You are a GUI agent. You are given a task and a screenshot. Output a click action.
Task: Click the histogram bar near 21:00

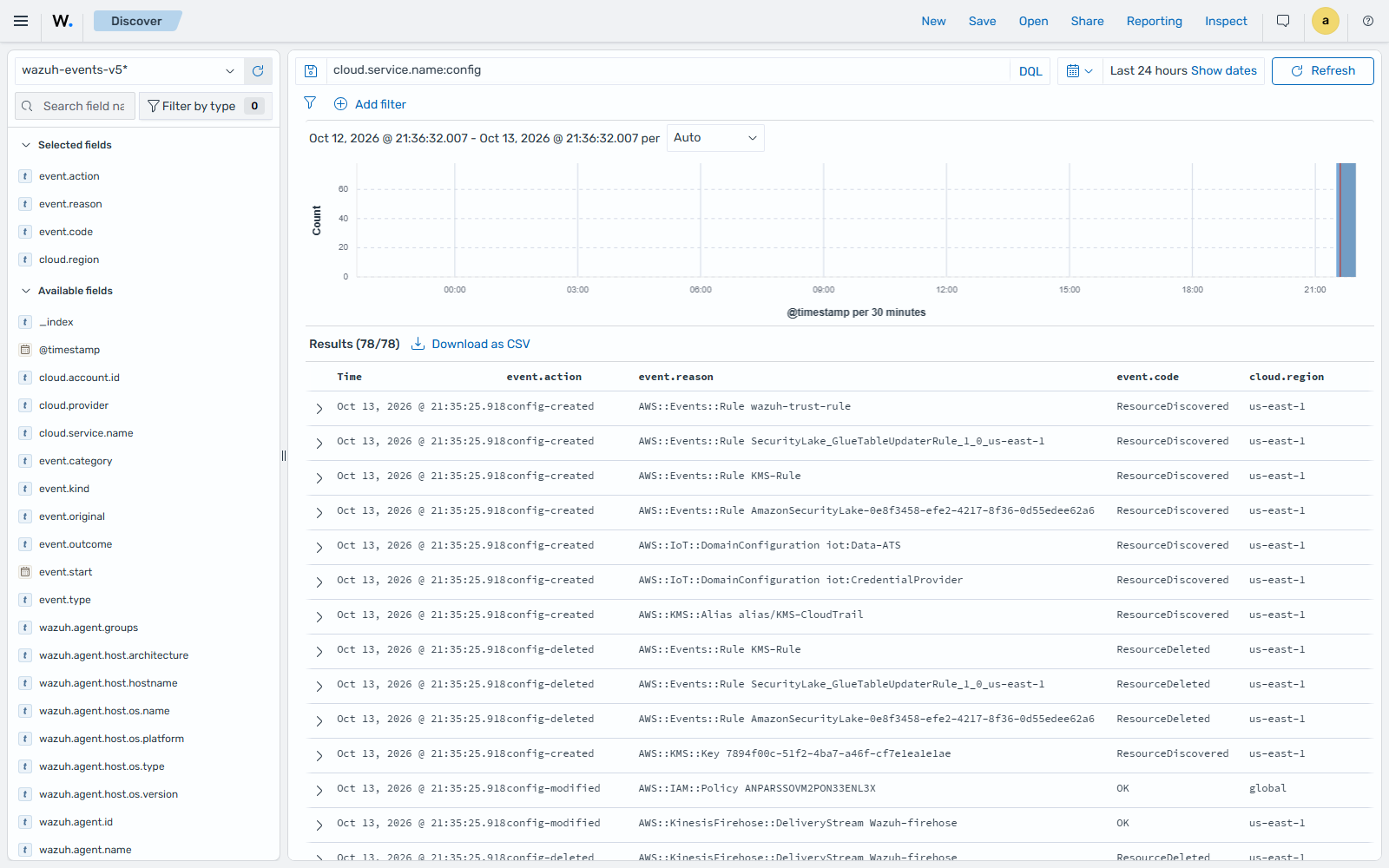[1346, 220]
